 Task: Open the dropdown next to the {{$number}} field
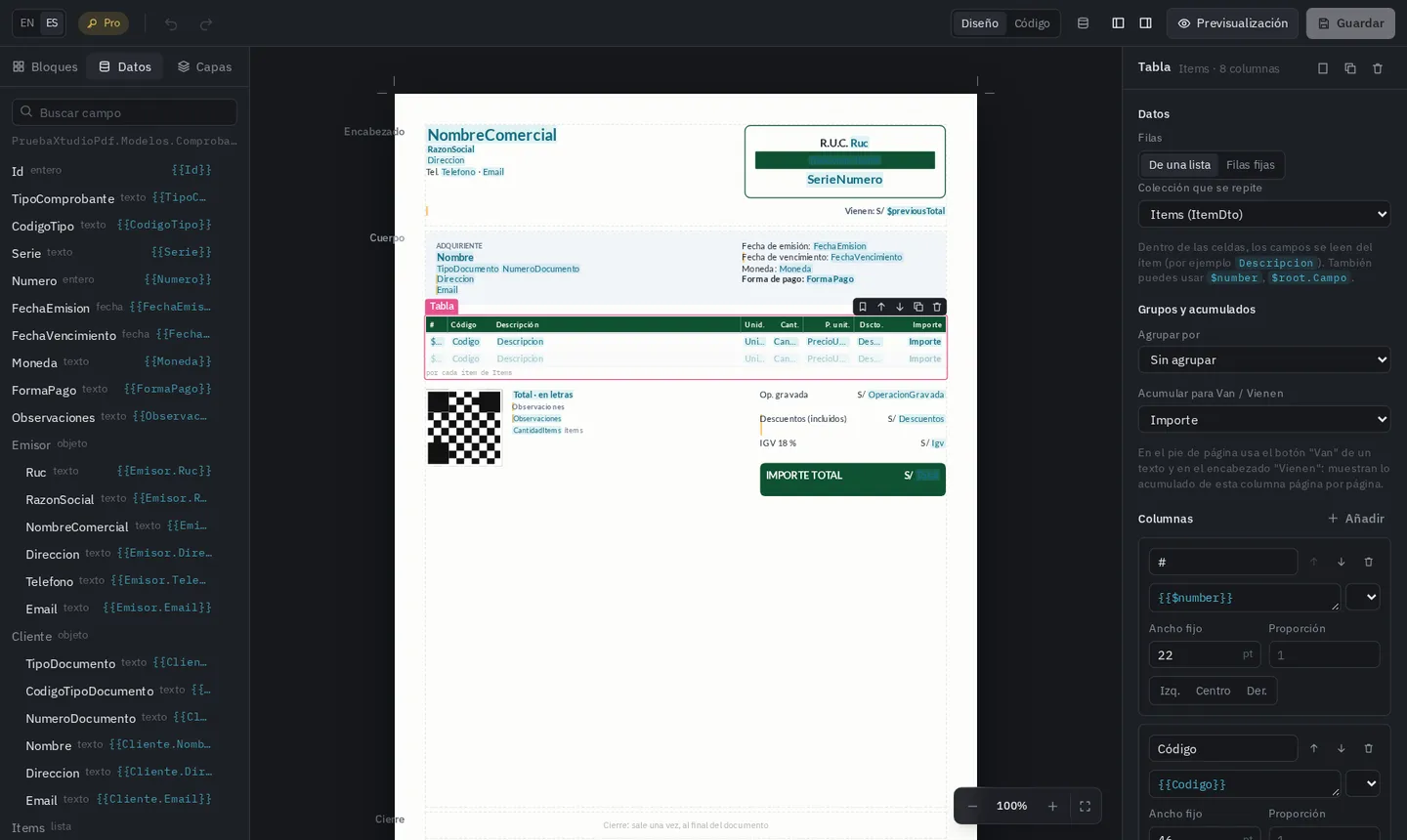point(1363,597)
